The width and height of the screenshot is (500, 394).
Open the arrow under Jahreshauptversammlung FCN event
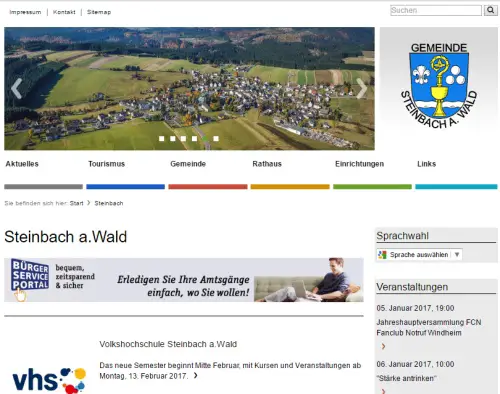(x=383, y=346)
